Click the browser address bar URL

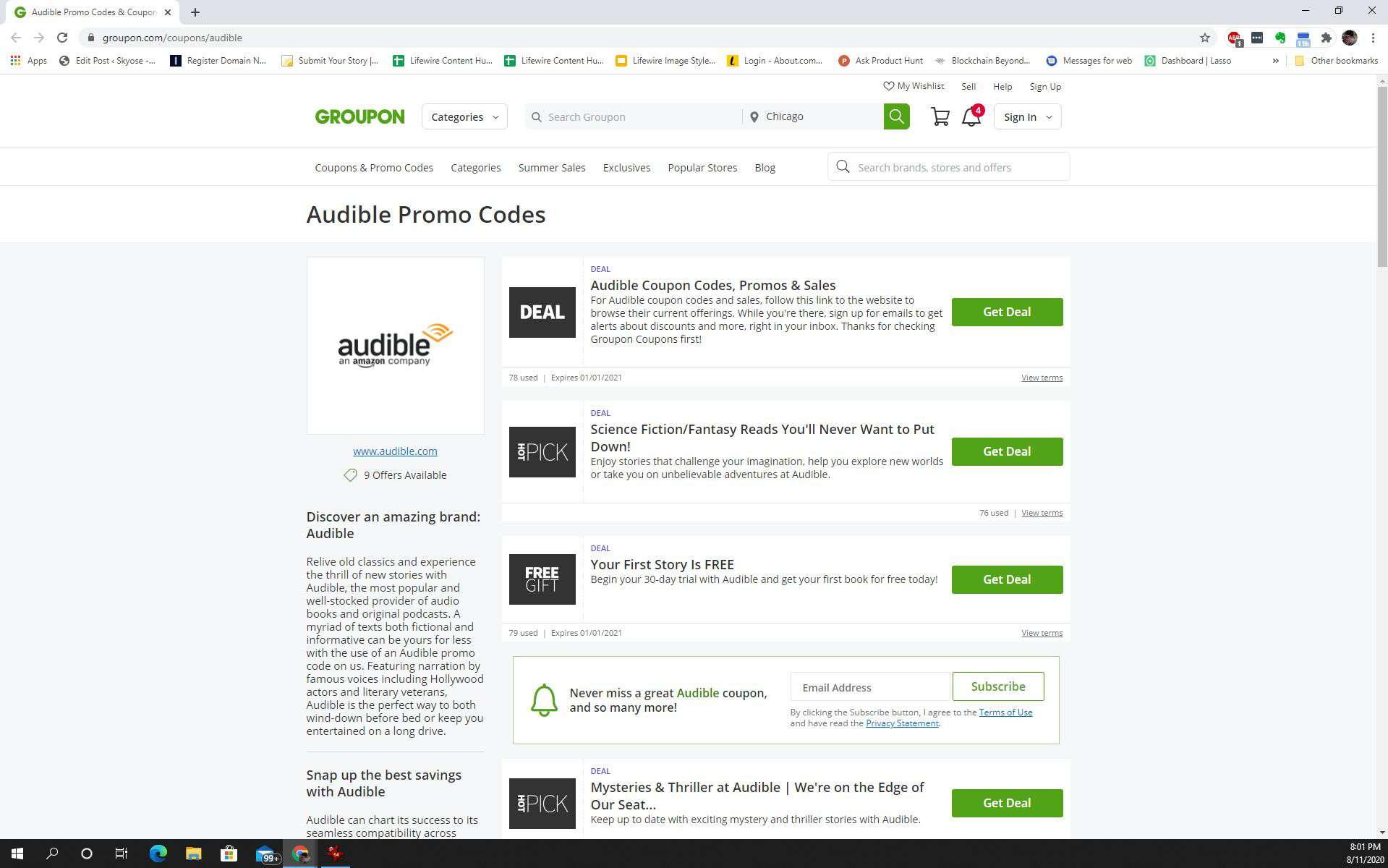pos(172,38)
